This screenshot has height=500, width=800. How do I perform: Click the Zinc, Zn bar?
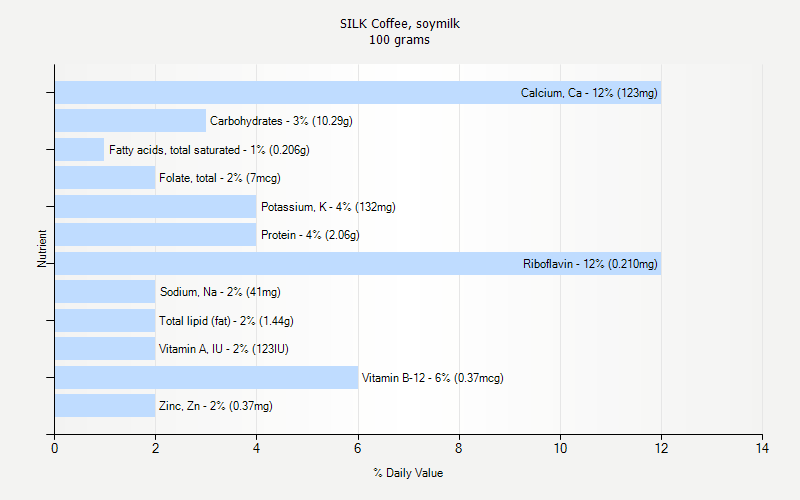(105, 406)
